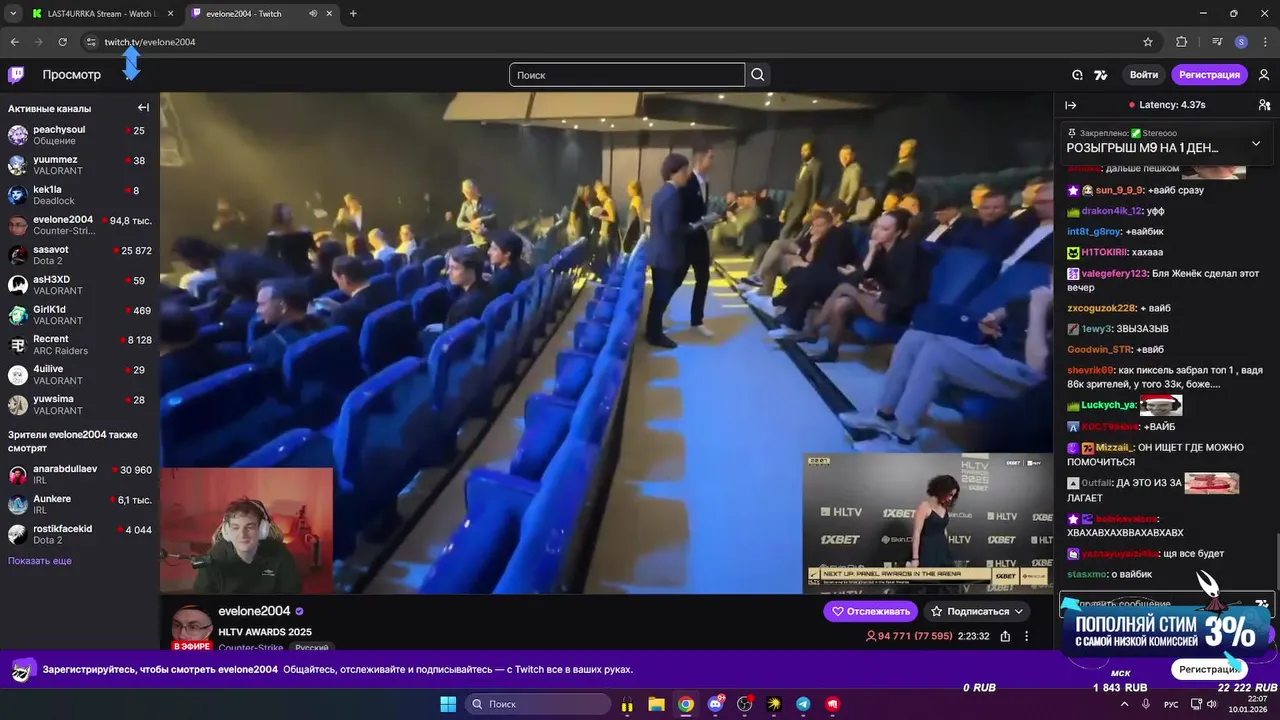Click username shevrik69 in chat
The image size is (1280, 720).
point(1090,370)
